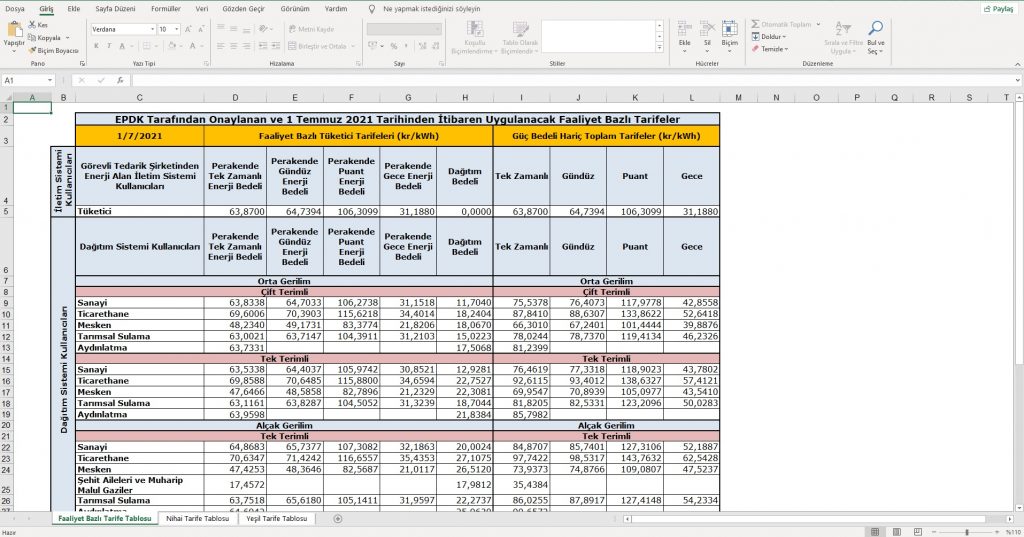
Task: Increase decimal places icon
Action: pos(421,46)
